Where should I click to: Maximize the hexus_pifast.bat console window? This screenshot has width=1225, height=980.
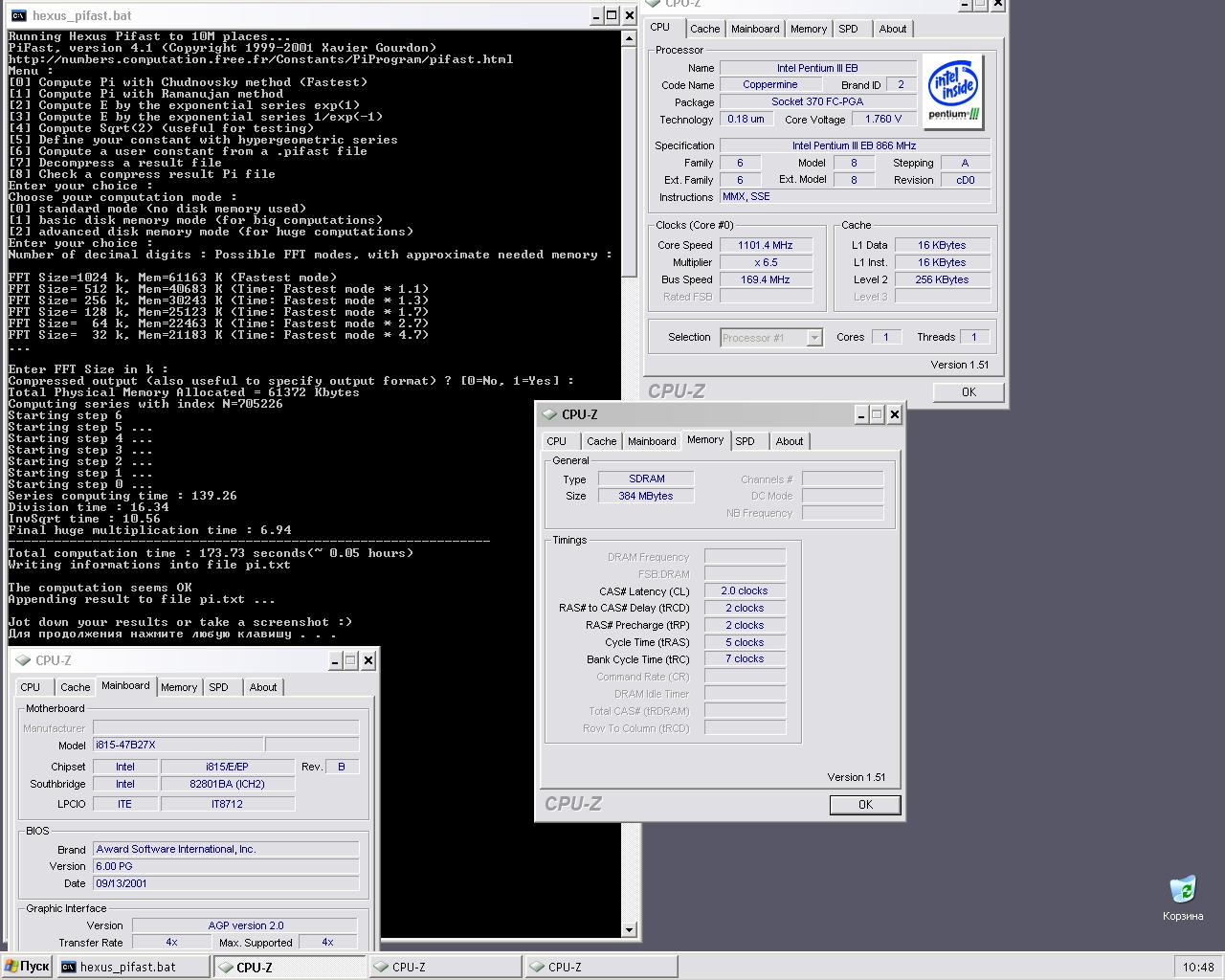[x=612, y=15]
